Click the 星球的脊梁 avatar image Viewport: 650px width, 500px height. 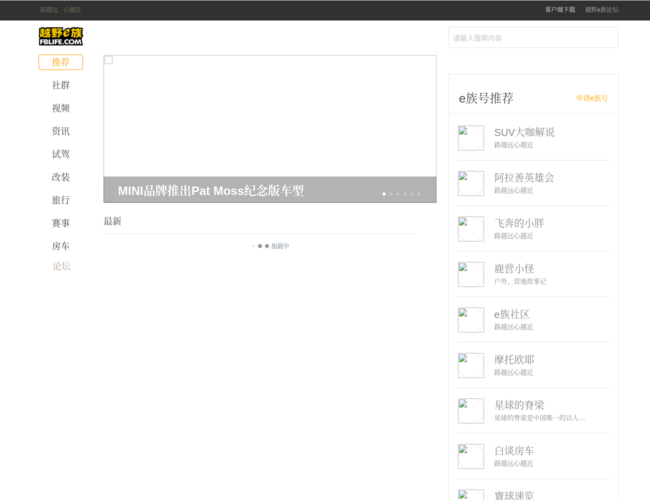click(471, 411)
